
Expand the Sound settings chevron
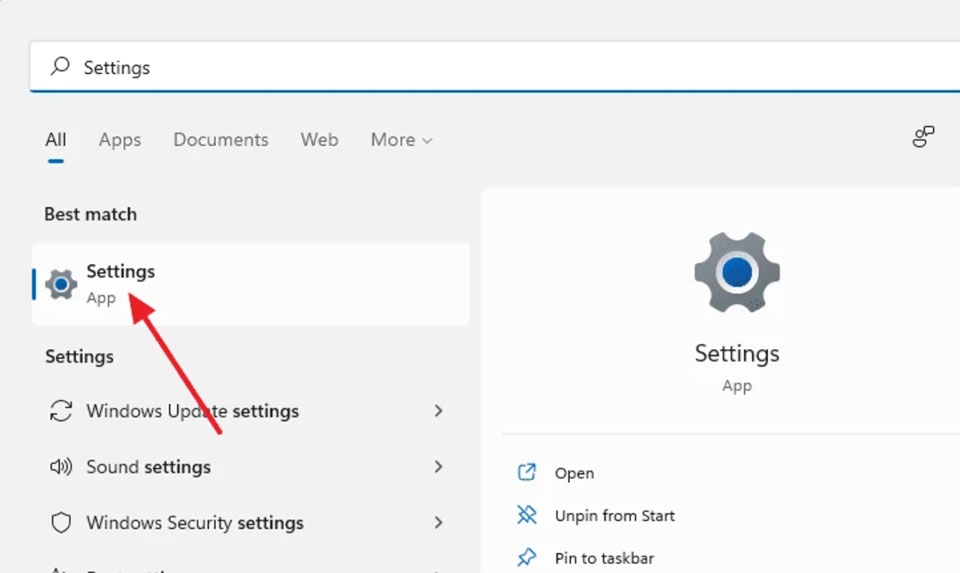pyautogui.click(x=438, y=467)
